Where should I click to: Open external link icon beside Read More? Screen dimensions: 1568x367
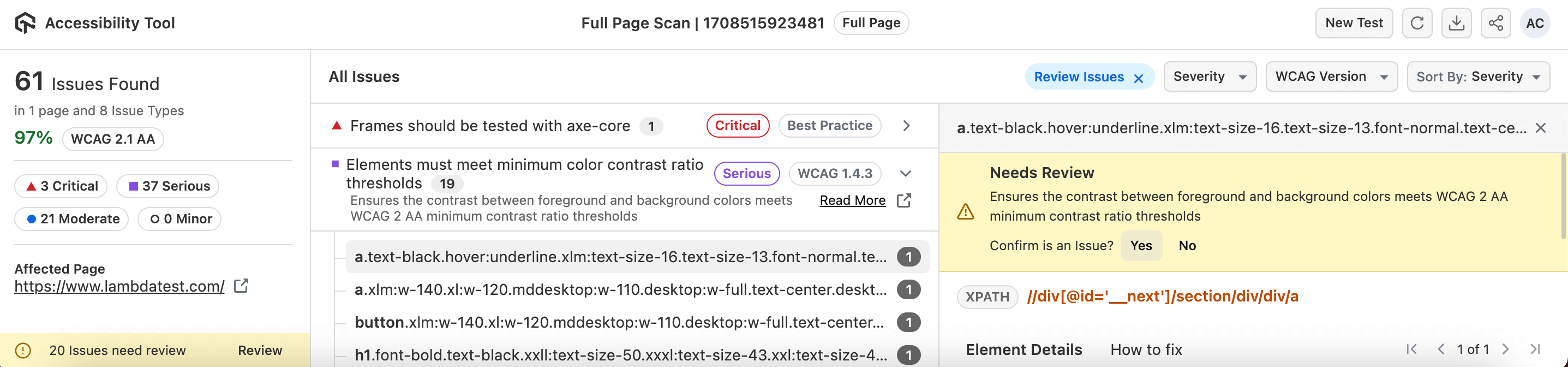[x=904, y=200]
